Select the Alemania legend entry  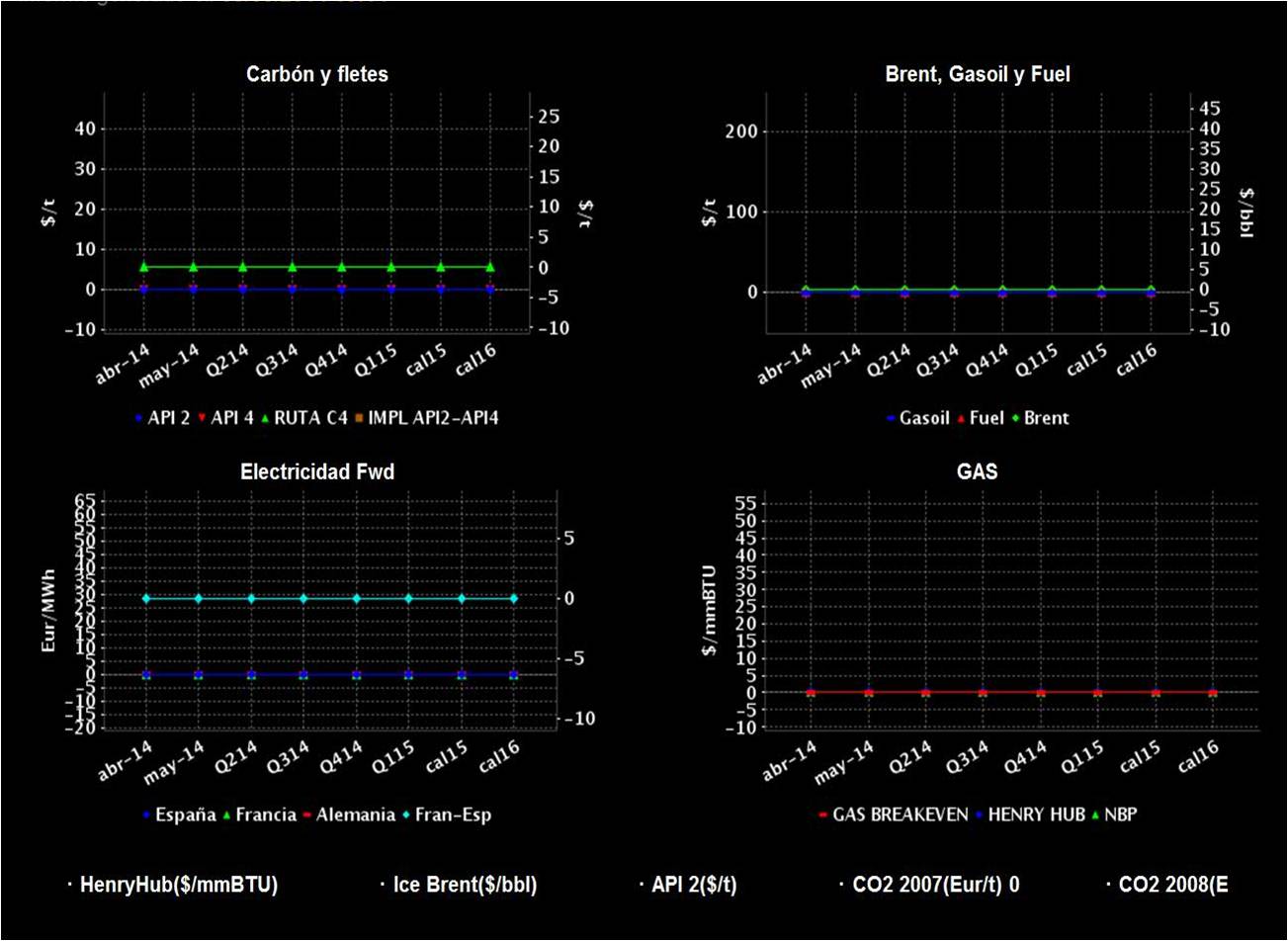pos(349,815)
